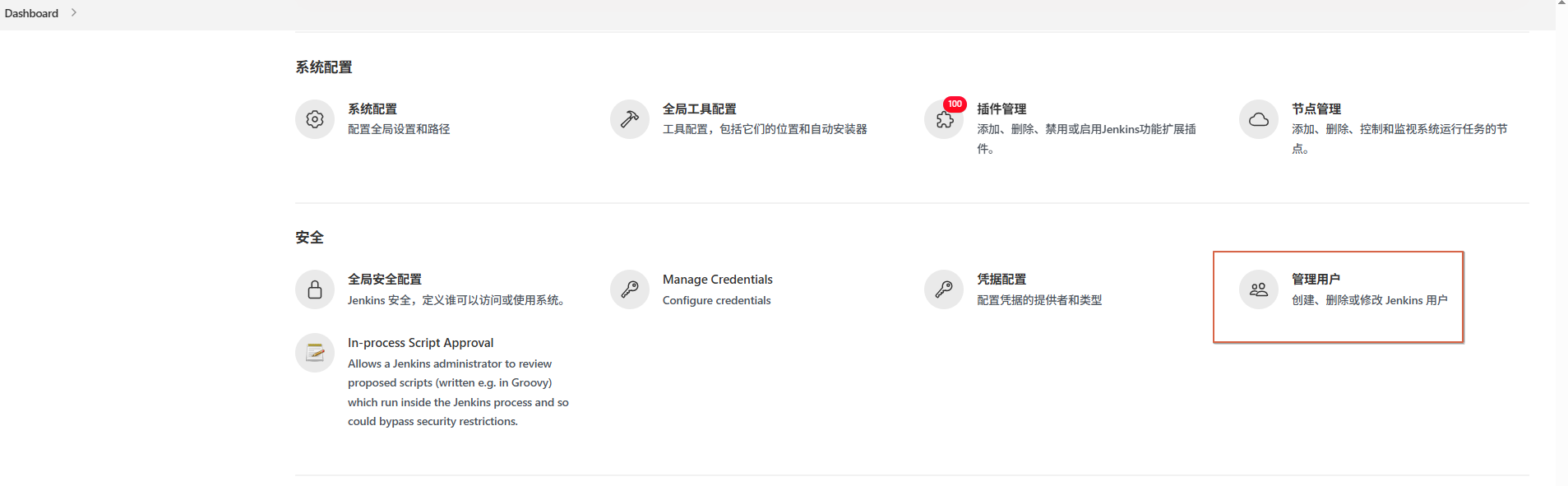
Task: Open the 凭据配置 title link
Action: coord(1001,279)
